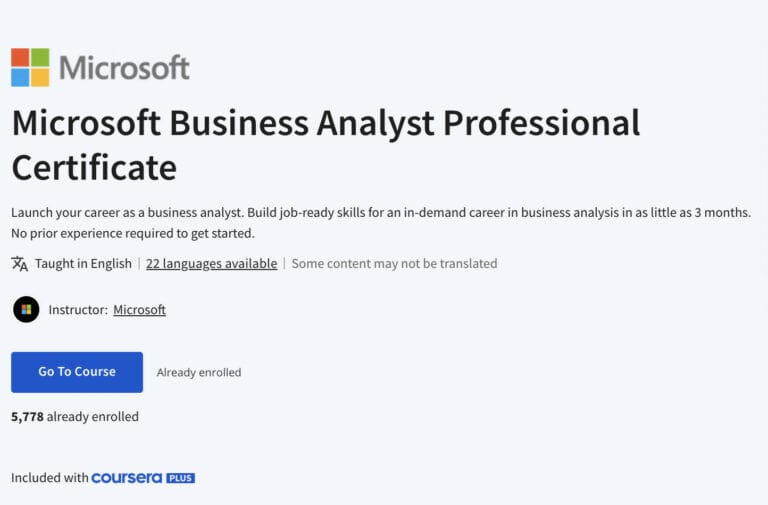This screenshot has height=505, width=768.
Task: Click the "Microsoft Business Analyst Professional" heading line
Action: (x=325, y=123)
